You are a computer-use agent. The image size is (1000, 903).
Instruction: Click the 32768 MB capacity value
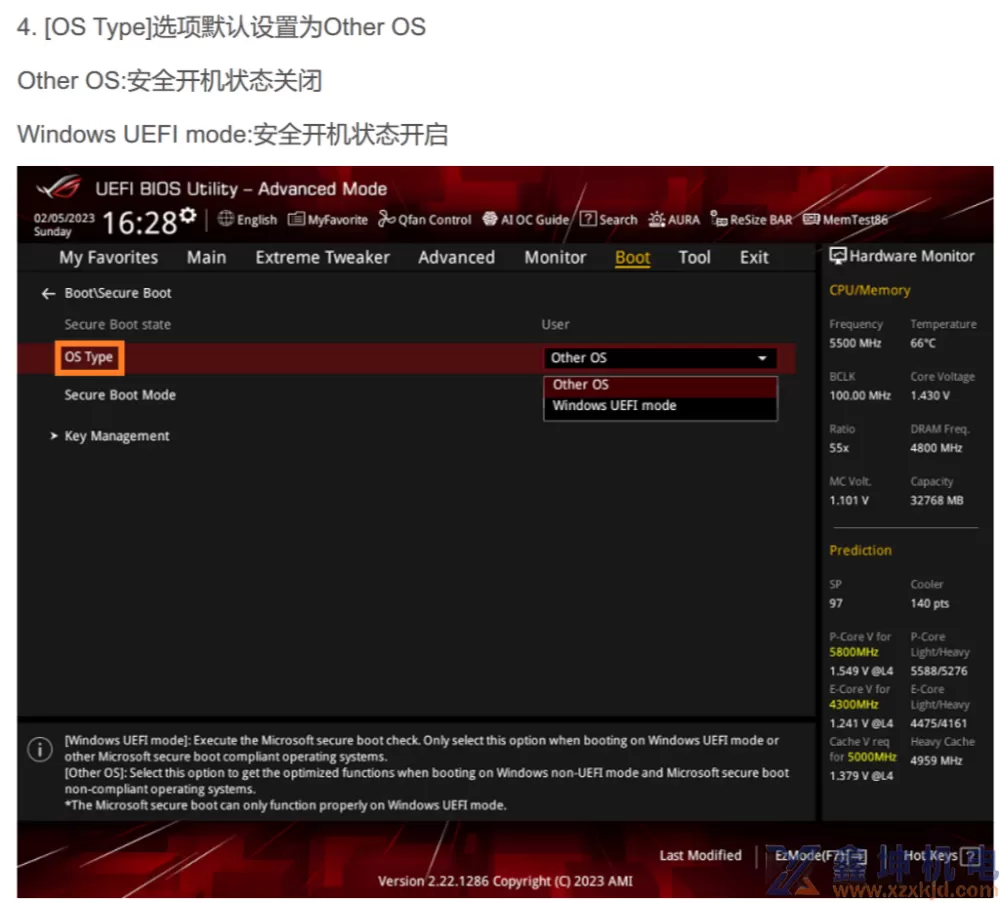(936, 501)
